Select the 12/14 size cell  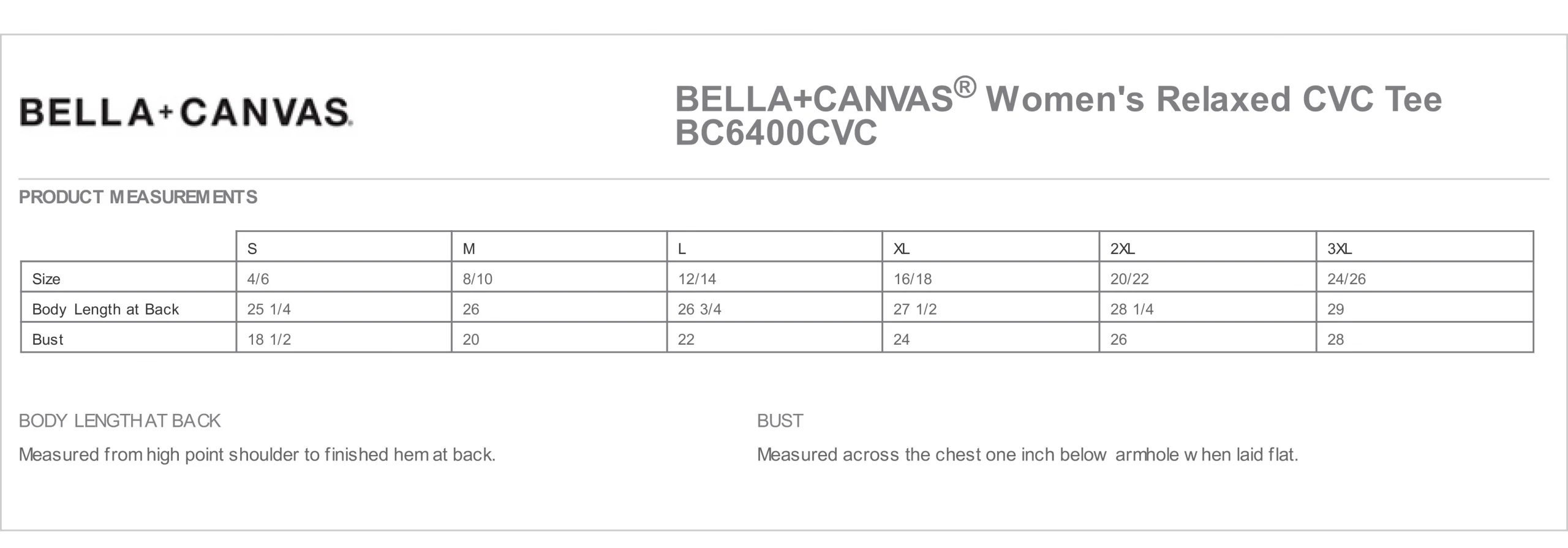pyautogui.click(x=775, y=277)
